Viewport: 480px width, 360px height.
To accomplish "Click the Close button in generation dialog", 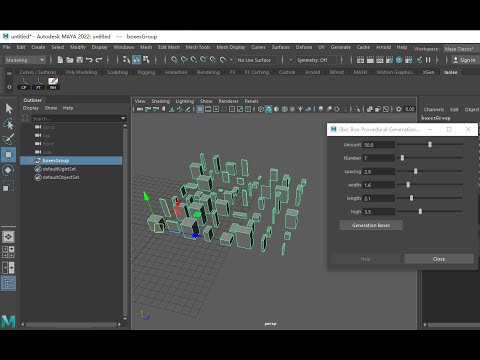I will point(439,259).
